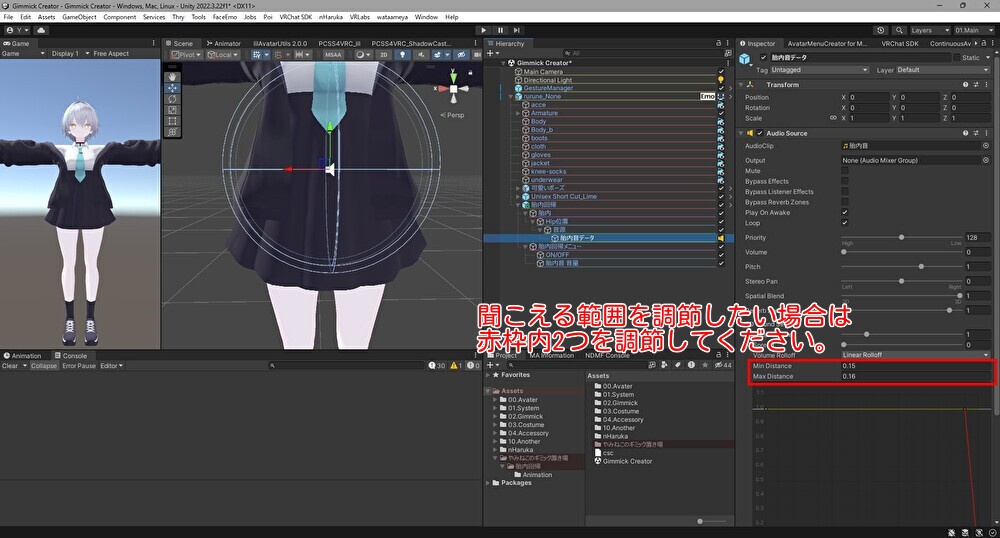The image size is (1000, 538).
Task: Switch to the Animation tab
Action: pos(22,356)
